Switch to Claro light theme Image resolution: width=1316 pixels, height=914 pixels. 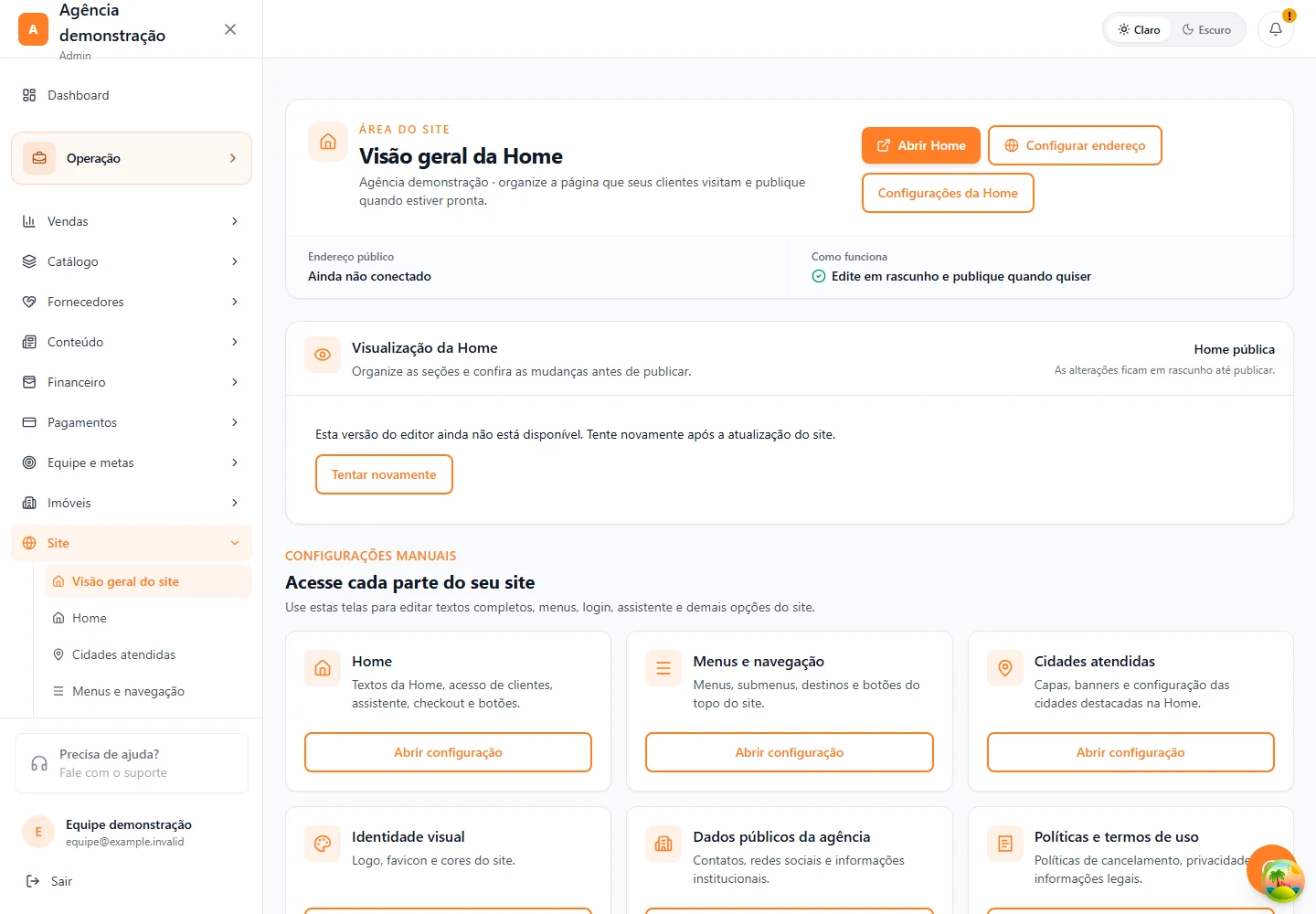(1139, 29)
